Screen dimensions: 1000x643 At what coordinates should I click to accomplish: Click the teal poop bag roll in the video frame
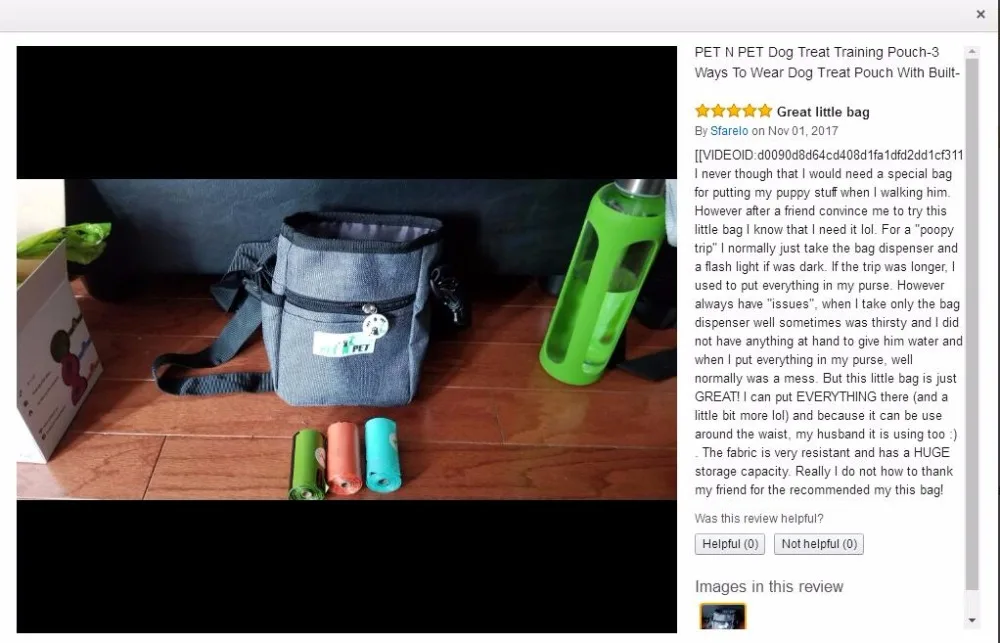click(383, 454)
